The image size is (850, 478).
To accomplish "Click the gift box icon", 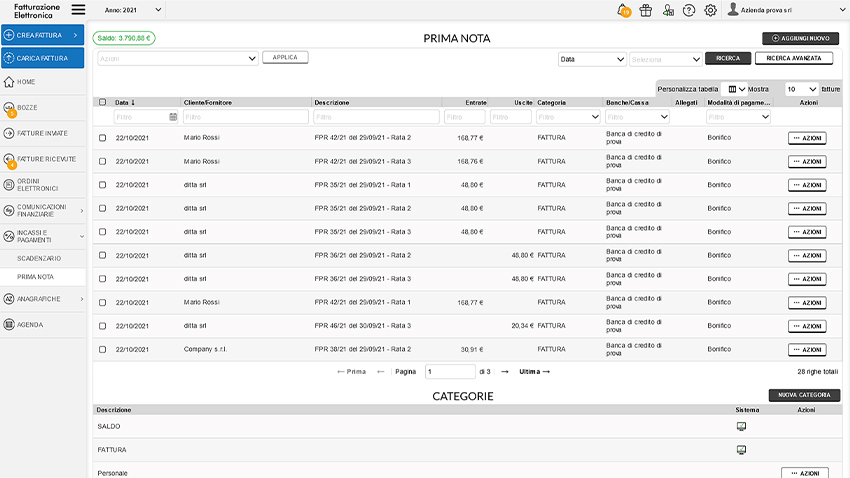I will (646, 10).
